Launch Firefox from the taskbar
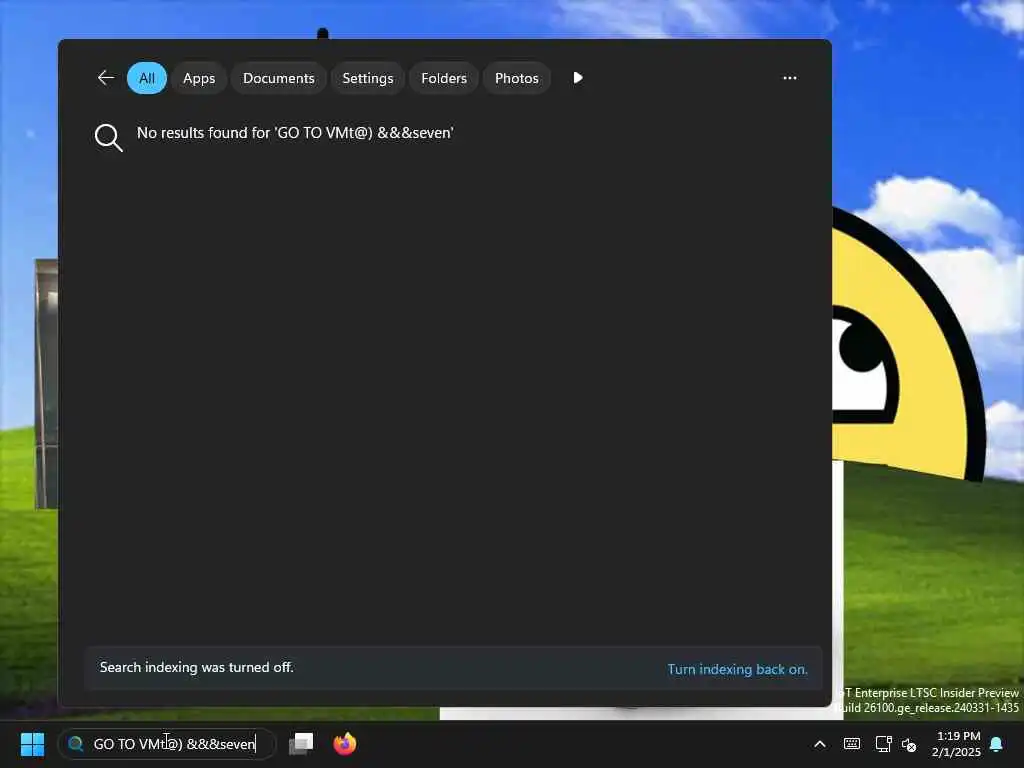 345,744
